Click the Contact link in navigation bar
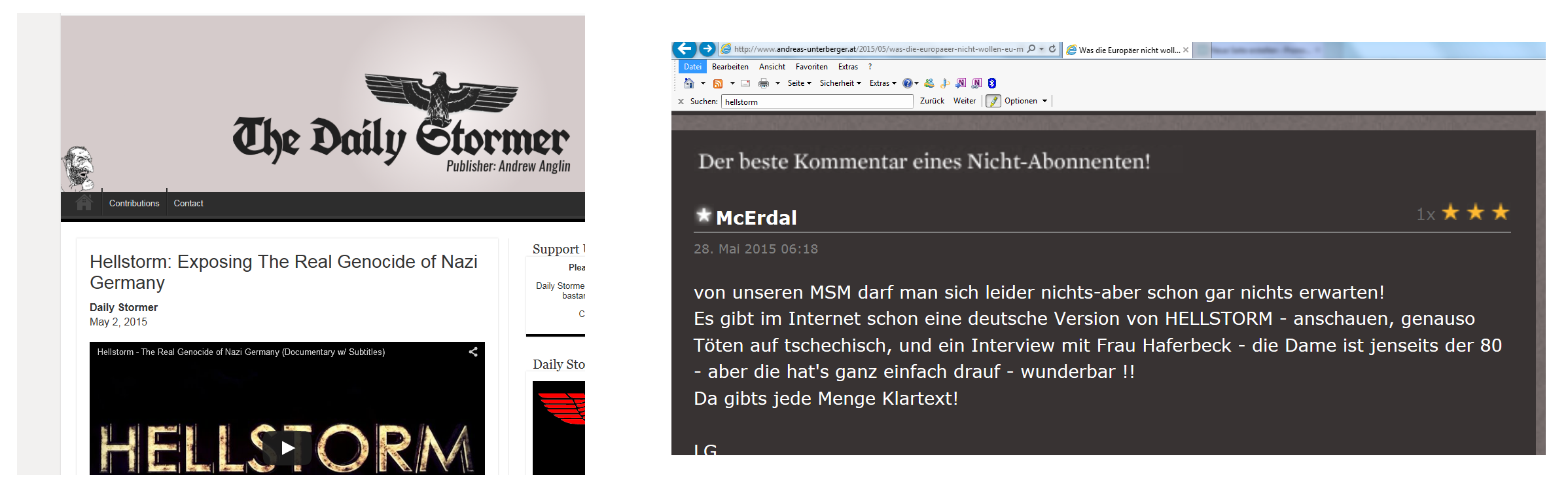Screen dimensions: 1568x484 (x=188, y=204)
